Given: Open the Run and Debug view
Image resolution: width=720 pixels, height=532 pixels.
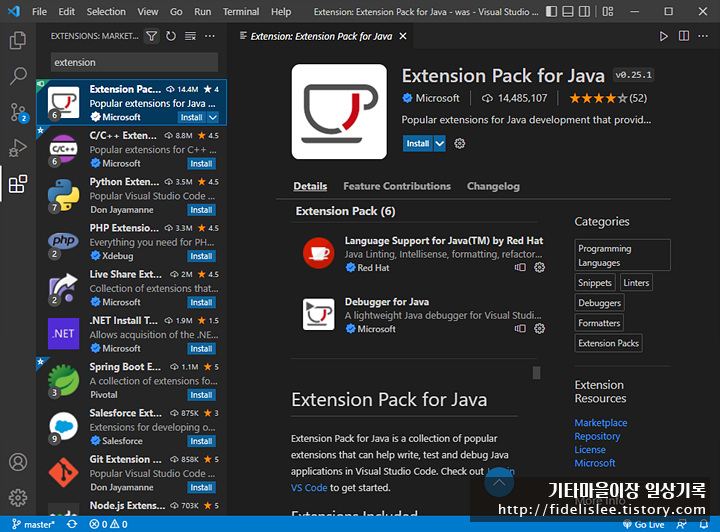Looking at the screenshot, I should click(18, 148).
